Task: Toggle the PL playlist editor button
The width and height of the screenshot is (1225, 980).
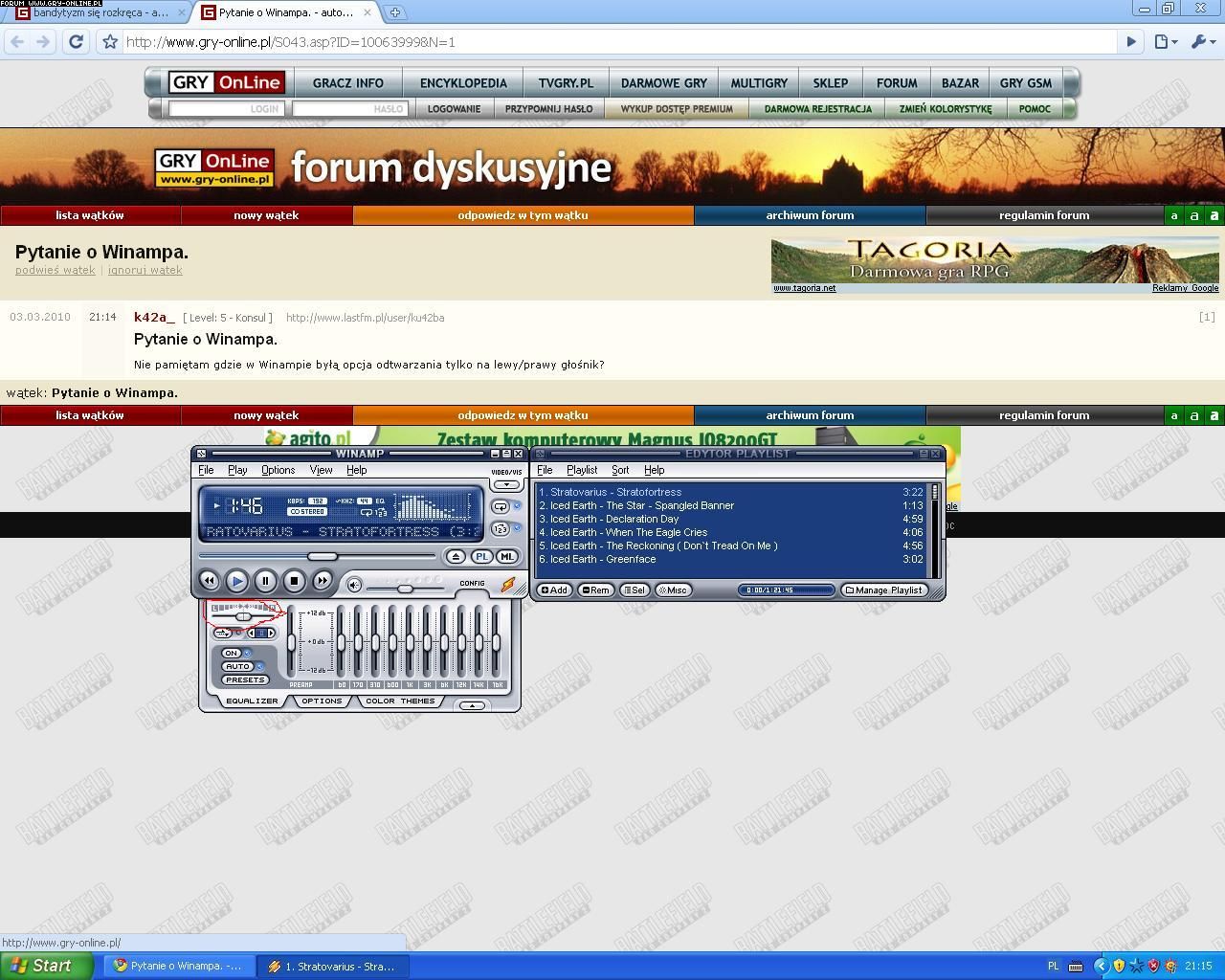Action: point(481,556)
